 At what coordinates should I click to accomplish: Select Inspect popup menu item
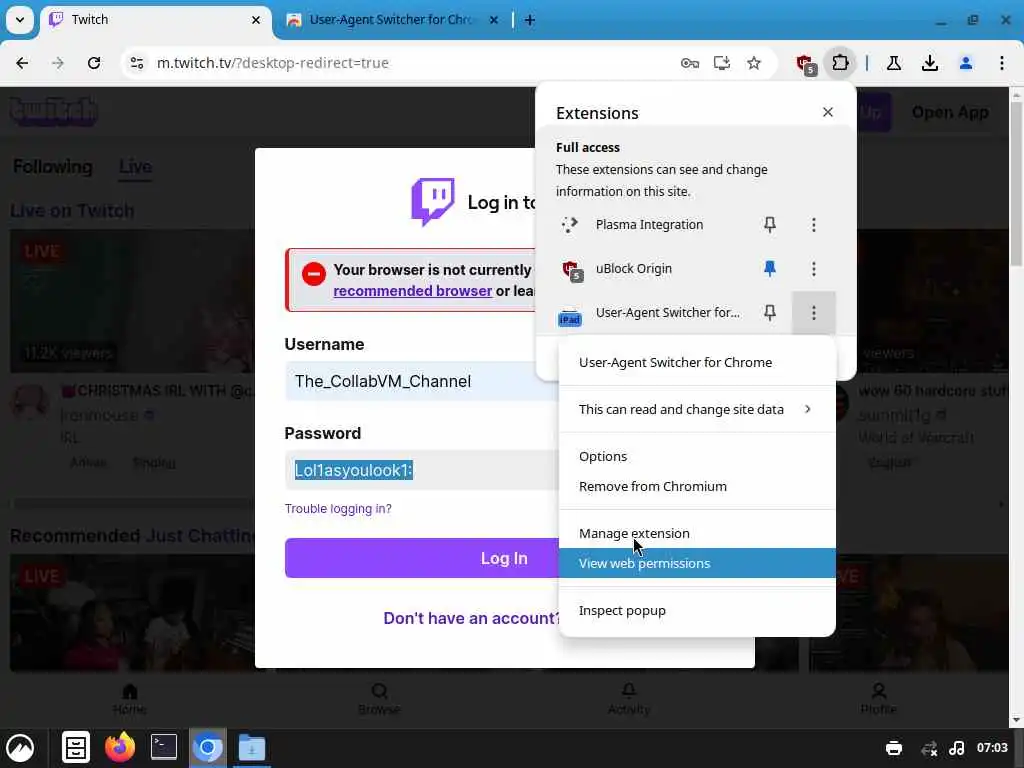pyautogui.click(x=697, y=611)
